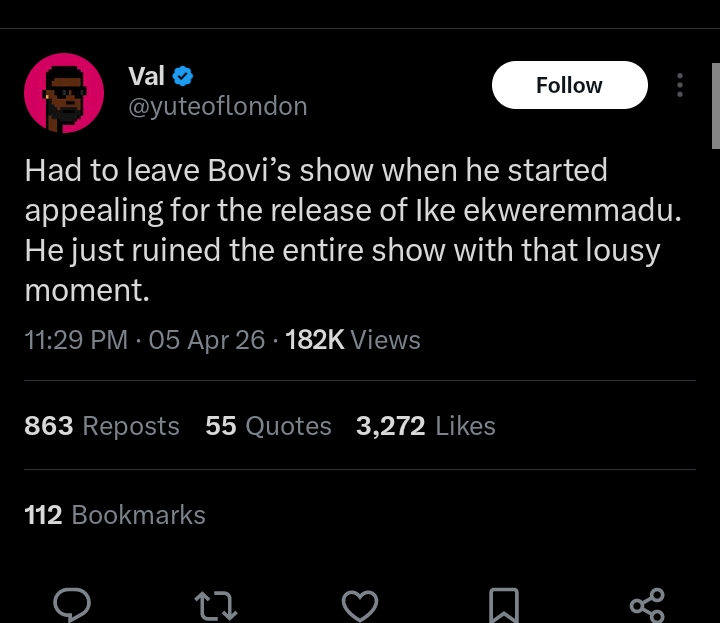Click the 11:29 PM timestamp
The width and height of the screenshot is (720, 623).
coord(76,340)
